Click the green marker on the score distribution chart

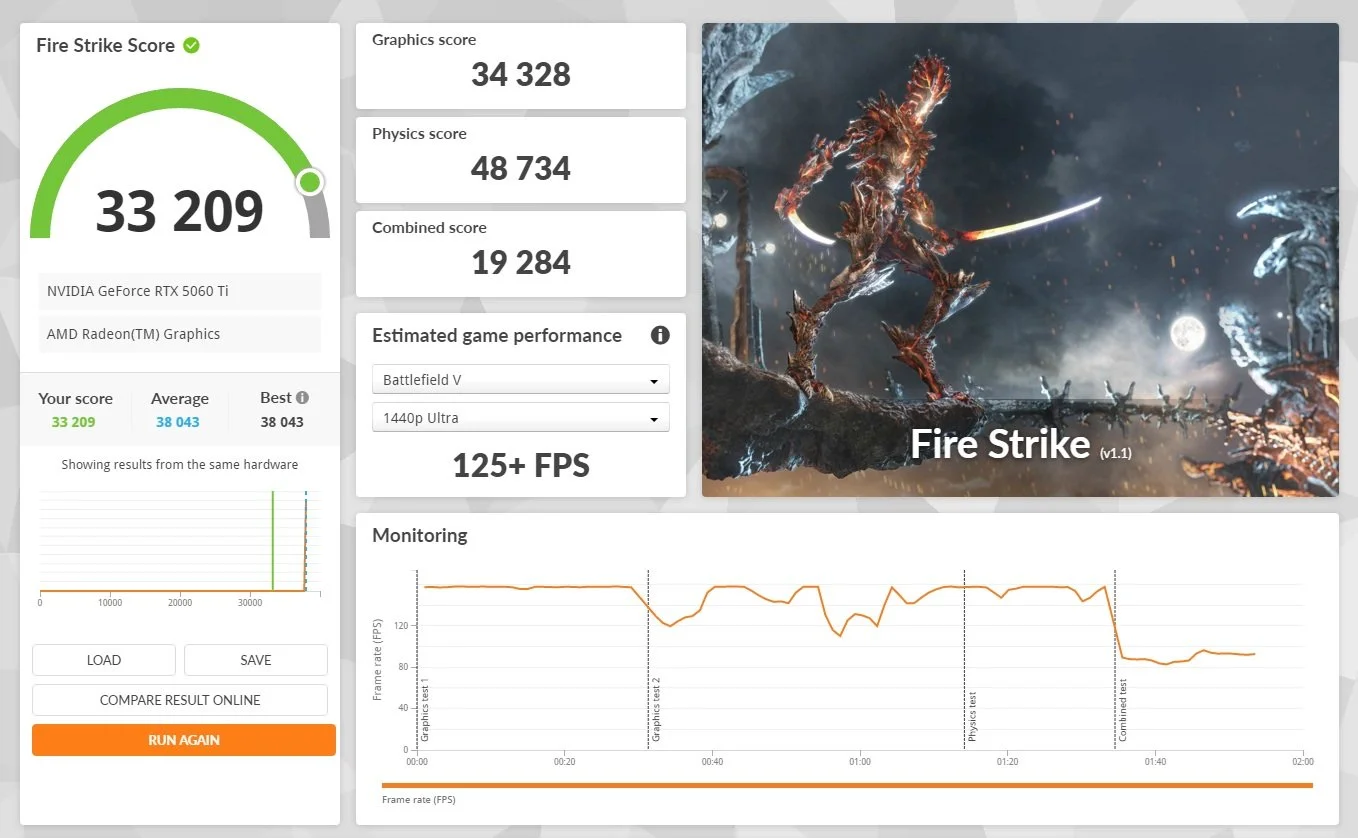point(273,540)
